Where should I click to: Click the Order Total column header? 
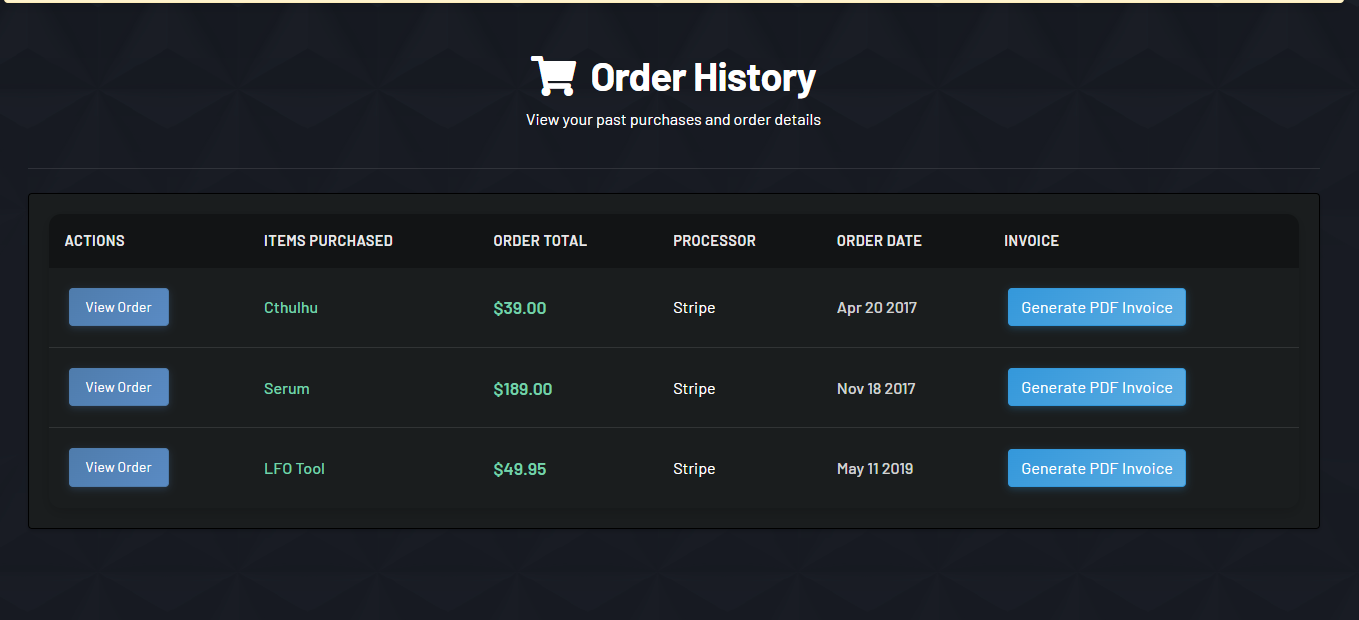click(540, 241)
